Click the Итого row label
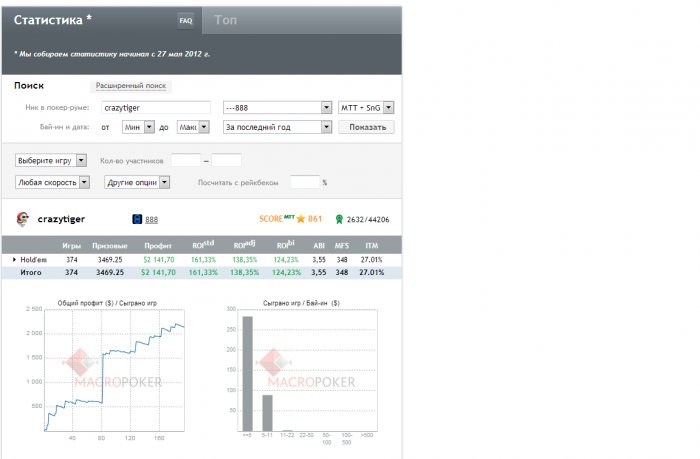The height and width of the screenshot is (459, 700). coord(31,272)
